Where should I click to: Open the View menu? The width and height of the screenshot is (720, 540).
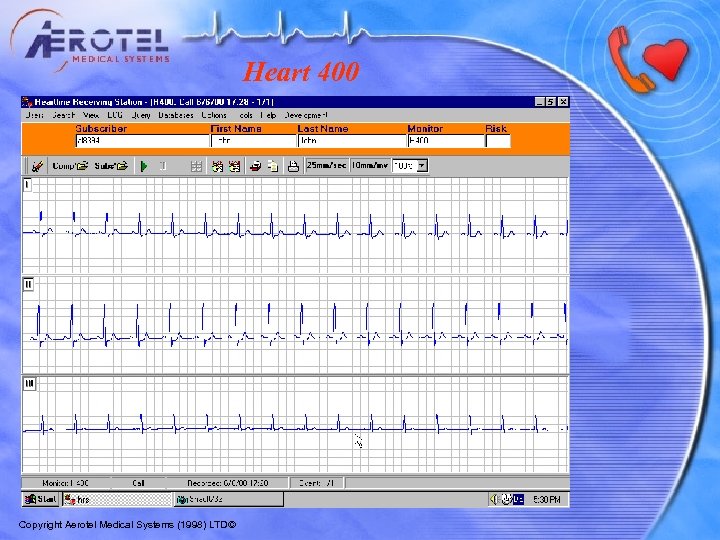(x=91, y=115)
